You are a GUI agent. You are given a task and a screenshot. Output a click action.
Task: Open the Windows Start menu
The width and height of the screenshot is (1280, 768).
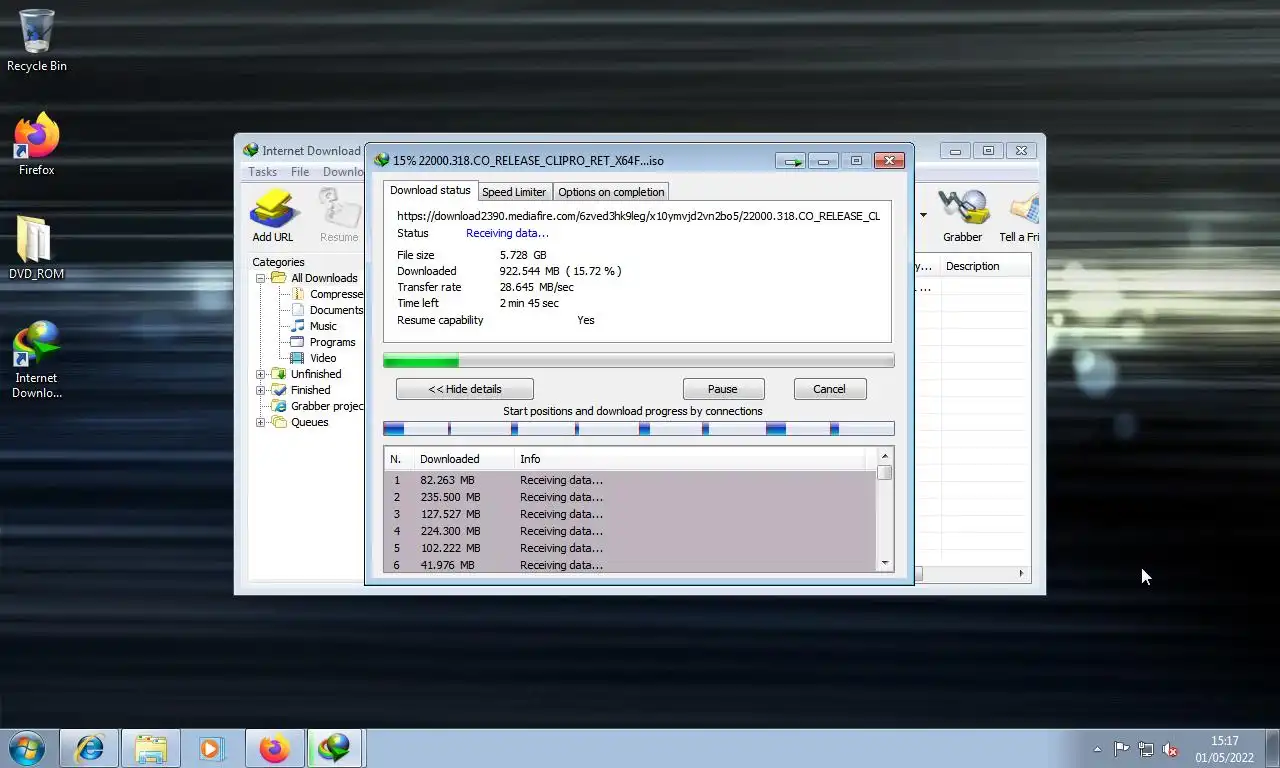[27, 748]
